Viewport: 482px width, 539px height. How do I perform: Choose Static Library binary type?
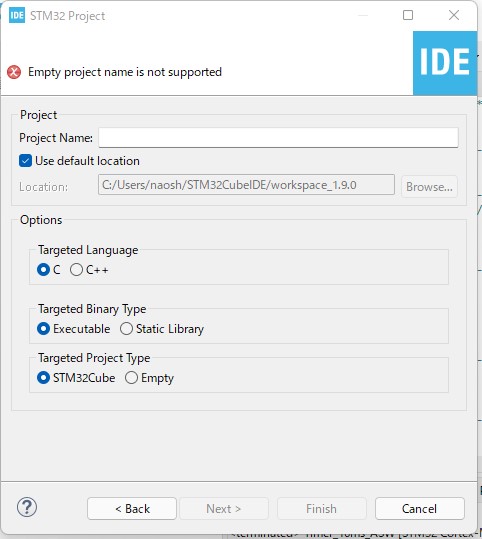pyautogui.click(x=126, y=329)
